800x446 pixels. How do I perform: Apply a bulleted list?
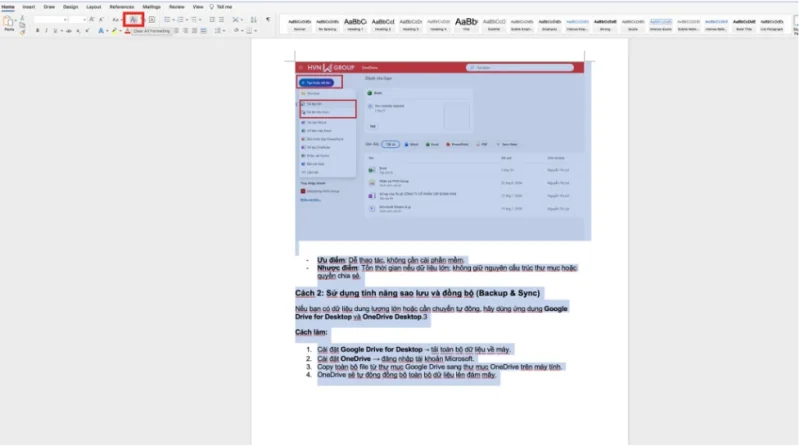click(167, 19)
